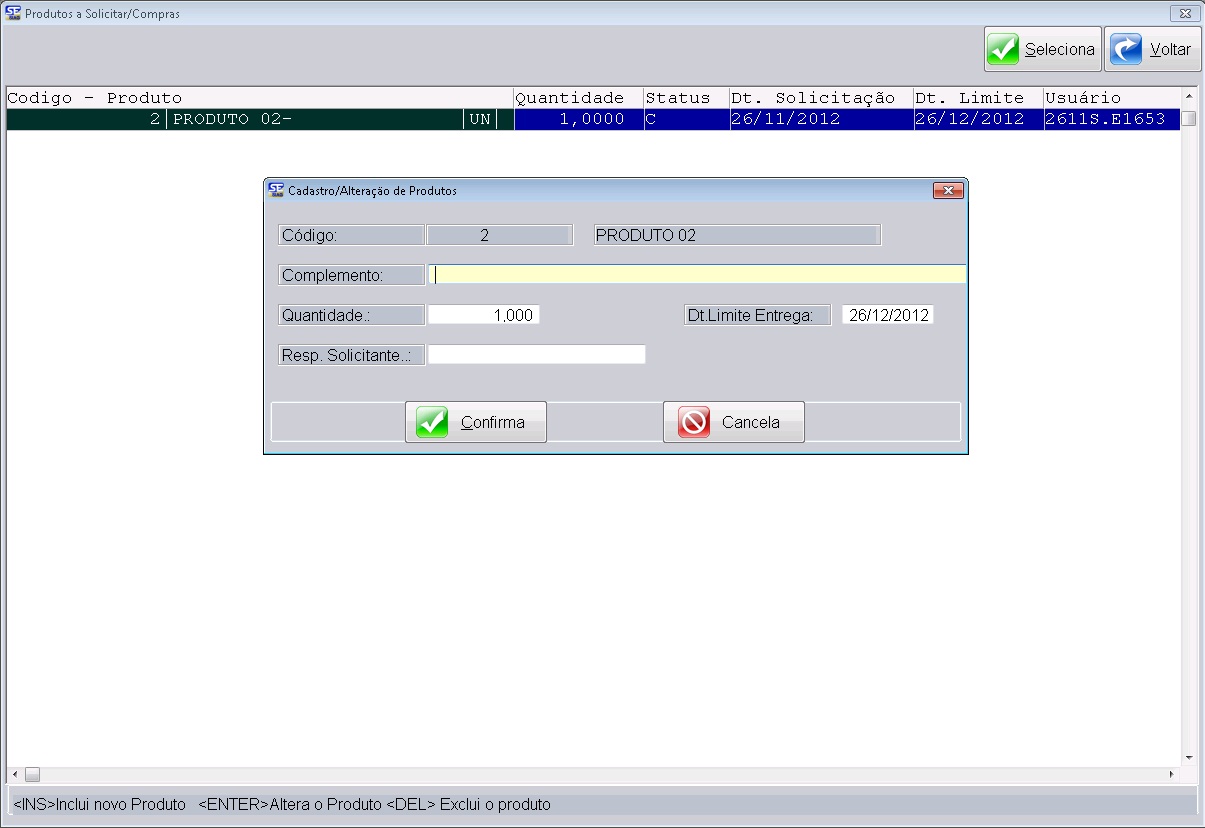Image resolution: width=1205 pixels, height=828 pixels.
Task: Click the green checkmark icon on Seleciona
Action: 1003,50
